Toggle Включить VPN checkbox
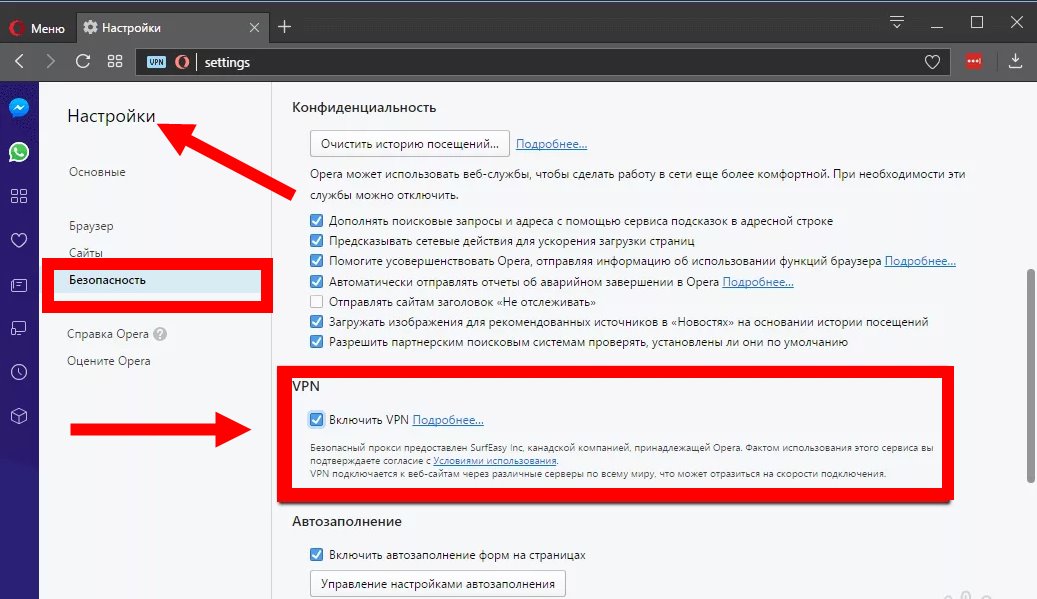This screenshot has height=599, width=1037. tap(317, 419)
